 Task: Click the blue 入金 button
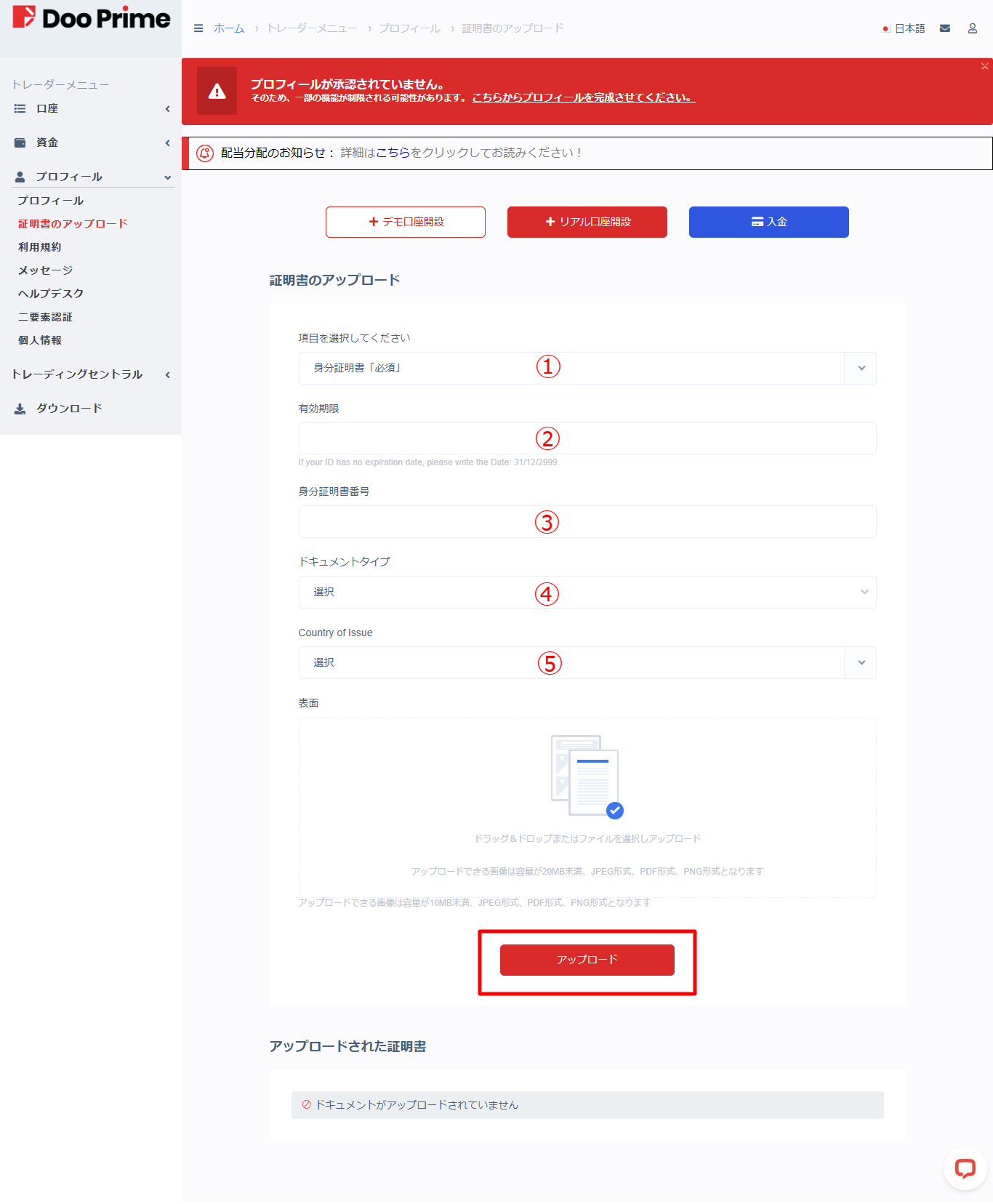768,222
